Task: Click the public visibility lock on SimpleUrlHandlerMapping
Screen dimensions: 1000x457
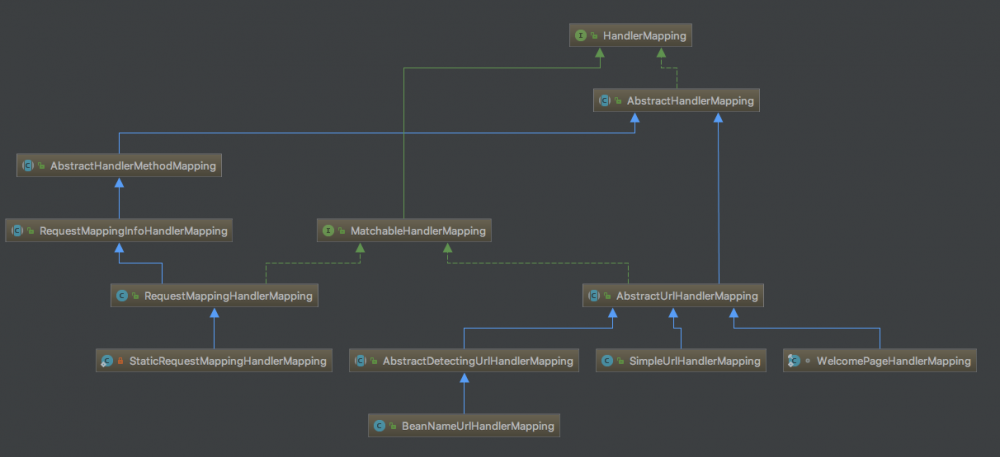Action: 621,361
